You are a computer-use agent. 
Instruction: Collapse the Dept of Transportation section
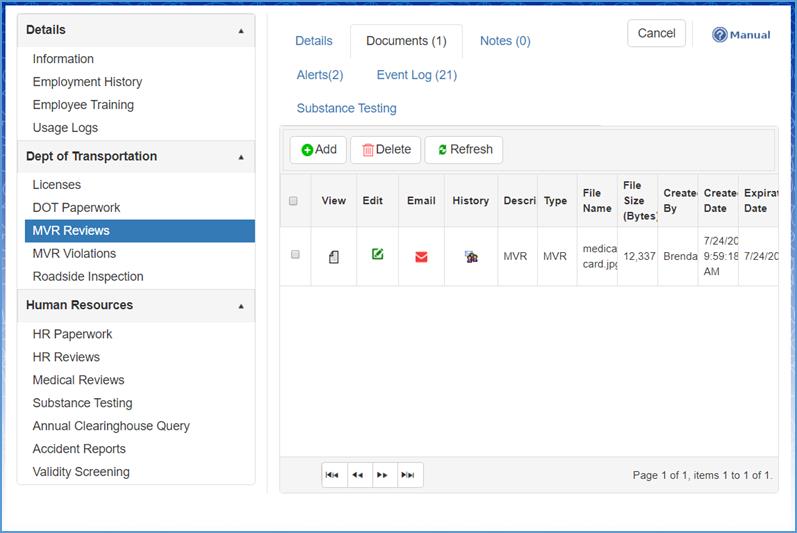point(241,157)
